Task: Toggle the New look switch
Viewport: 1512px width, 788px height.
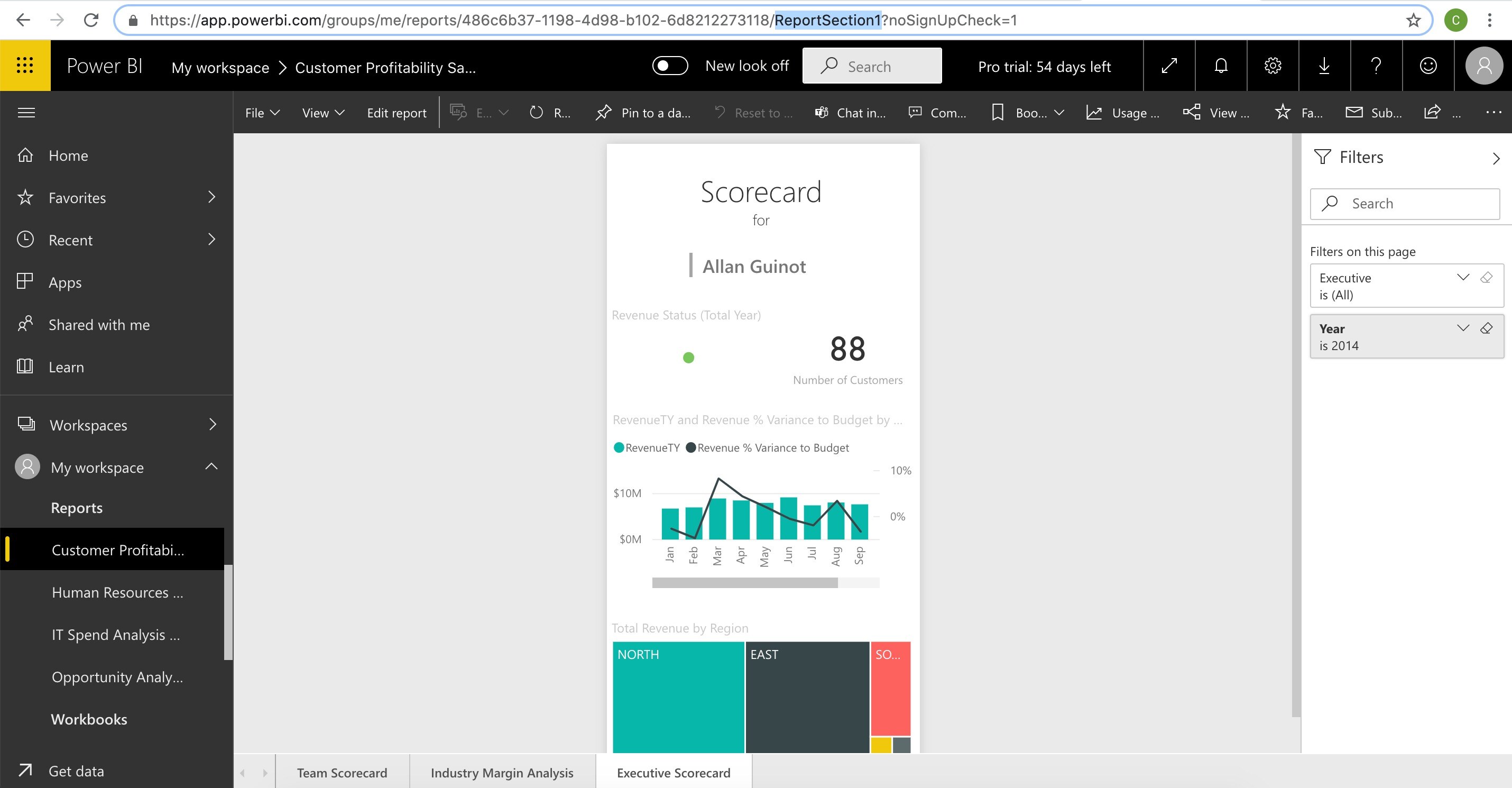Action: pos(670,66)
